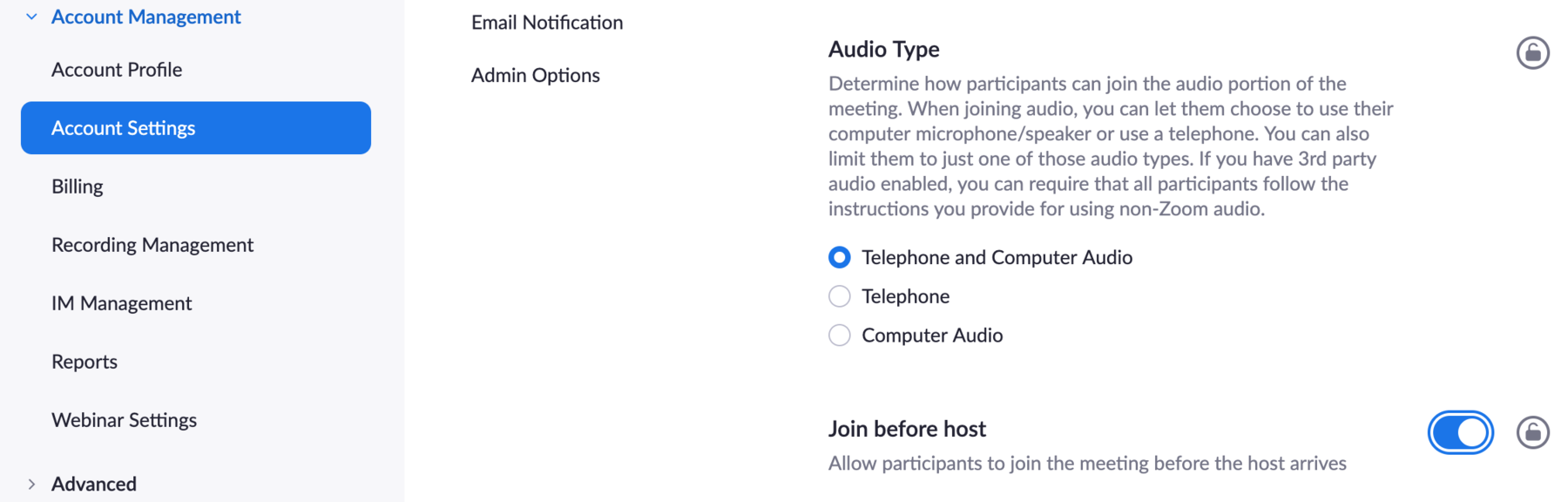1568x502 pixels.
Task: Click the Join before host title text
Action: click(x=907, y=429)
